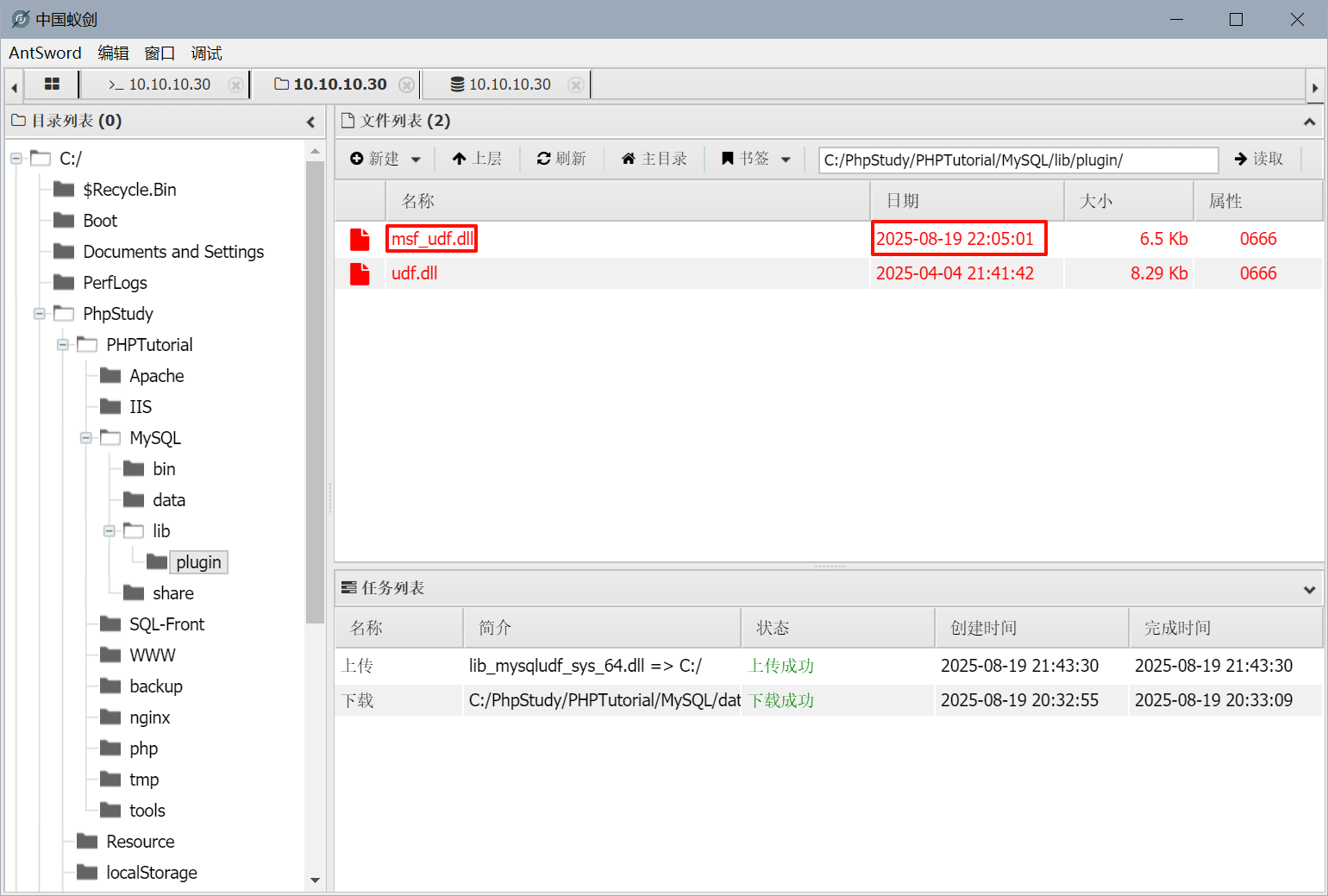Collapse the directory list panel

(310, 122)
